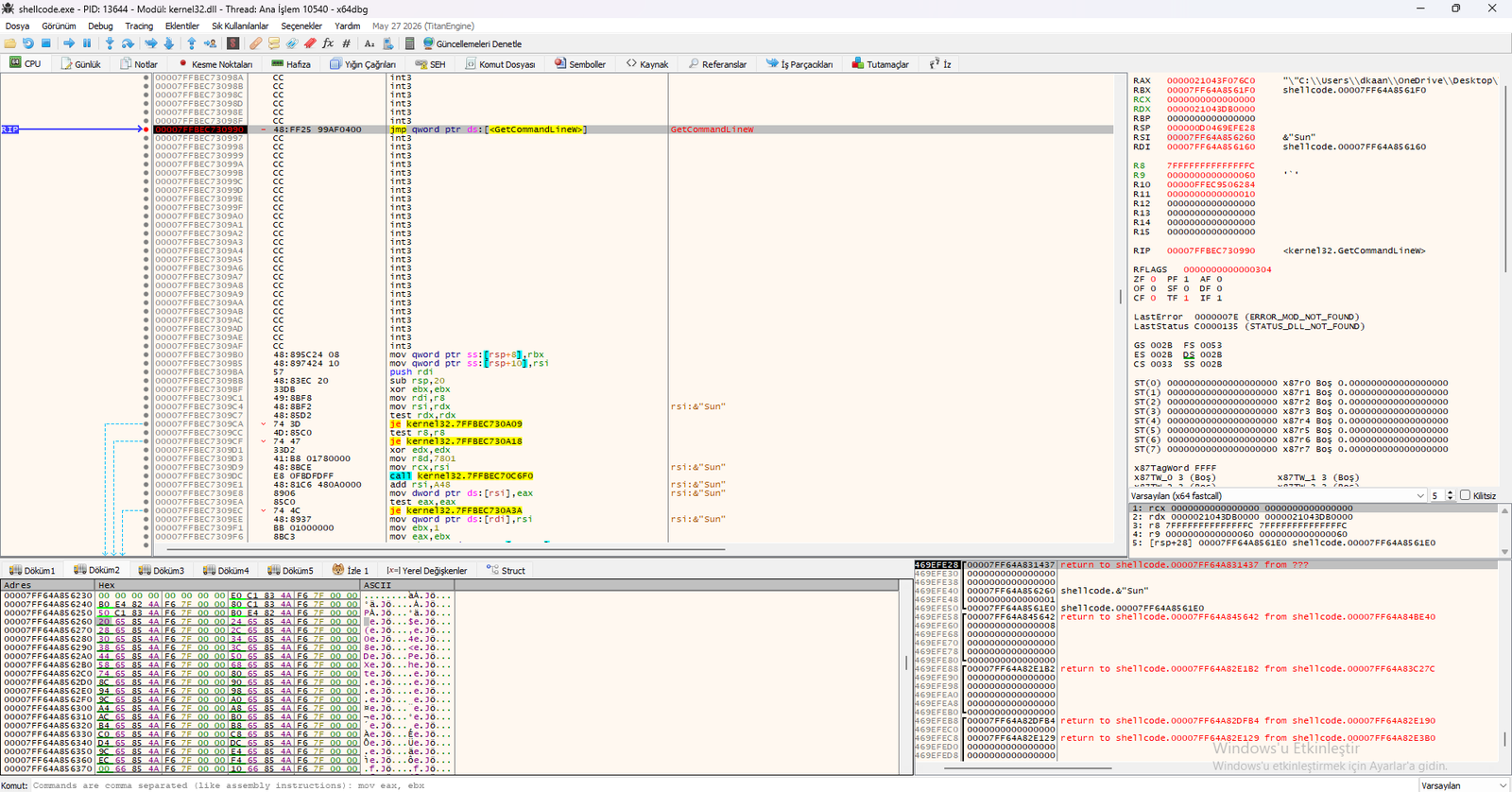Image resolution: width=1512 pixels, height=792 pixels.
Task: Select the RIP register value
Action: pos(1211,250)
